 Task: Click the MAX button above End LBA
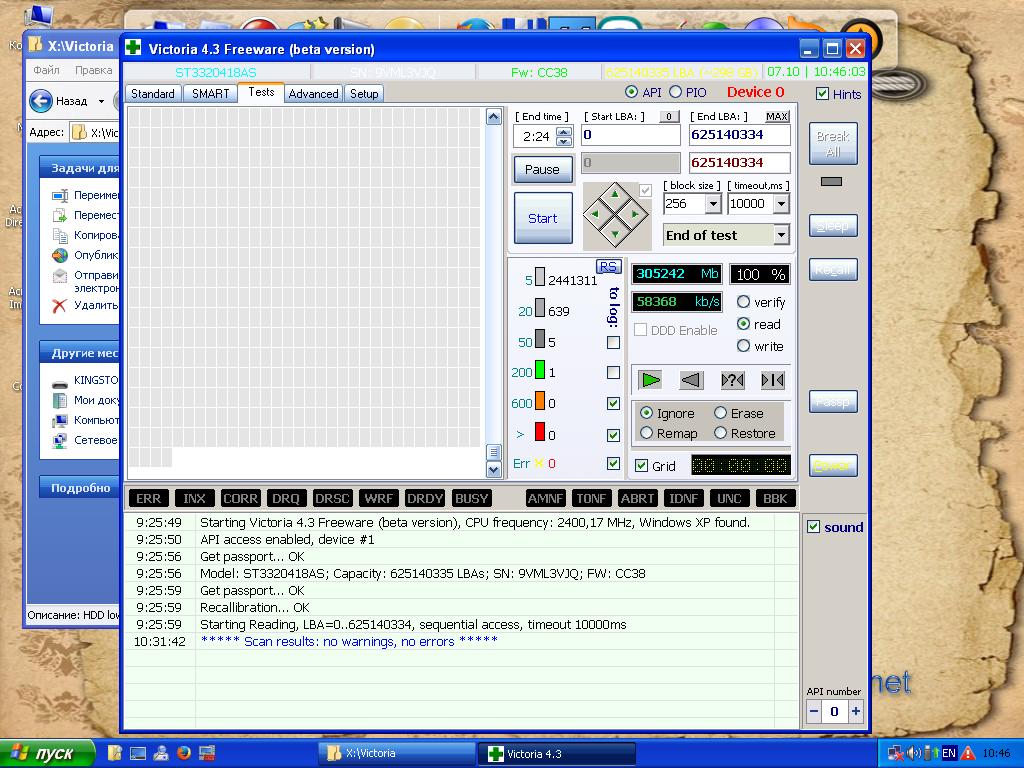click(x=776, y=116)
